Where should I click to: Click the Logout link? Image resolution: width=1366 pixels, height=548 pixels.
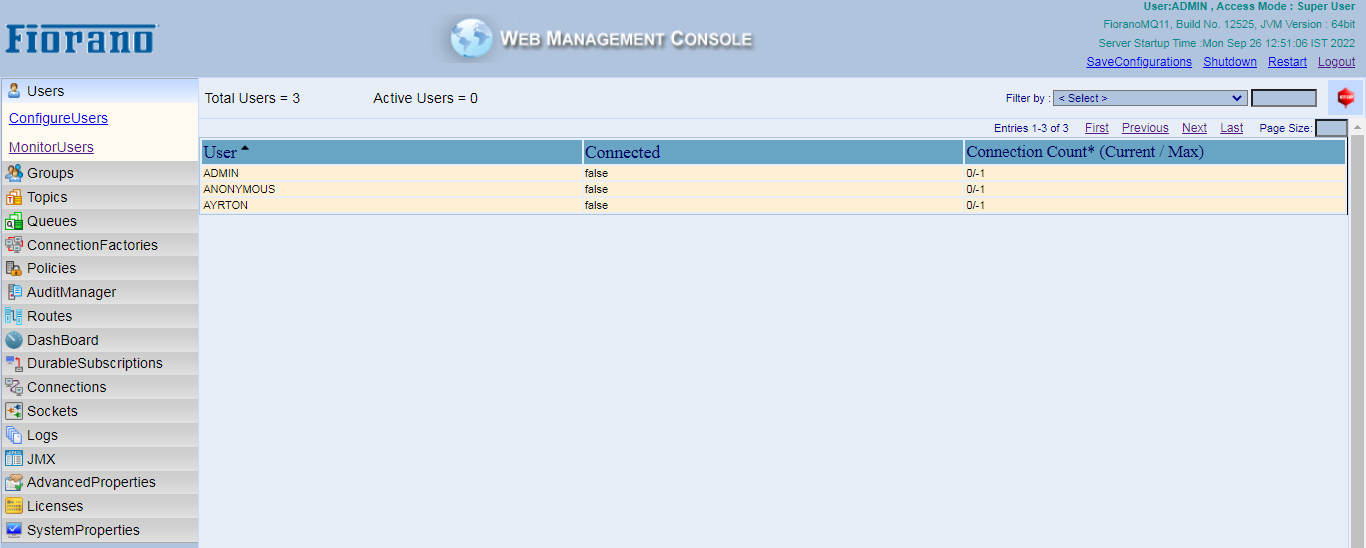coord(1336,62)
